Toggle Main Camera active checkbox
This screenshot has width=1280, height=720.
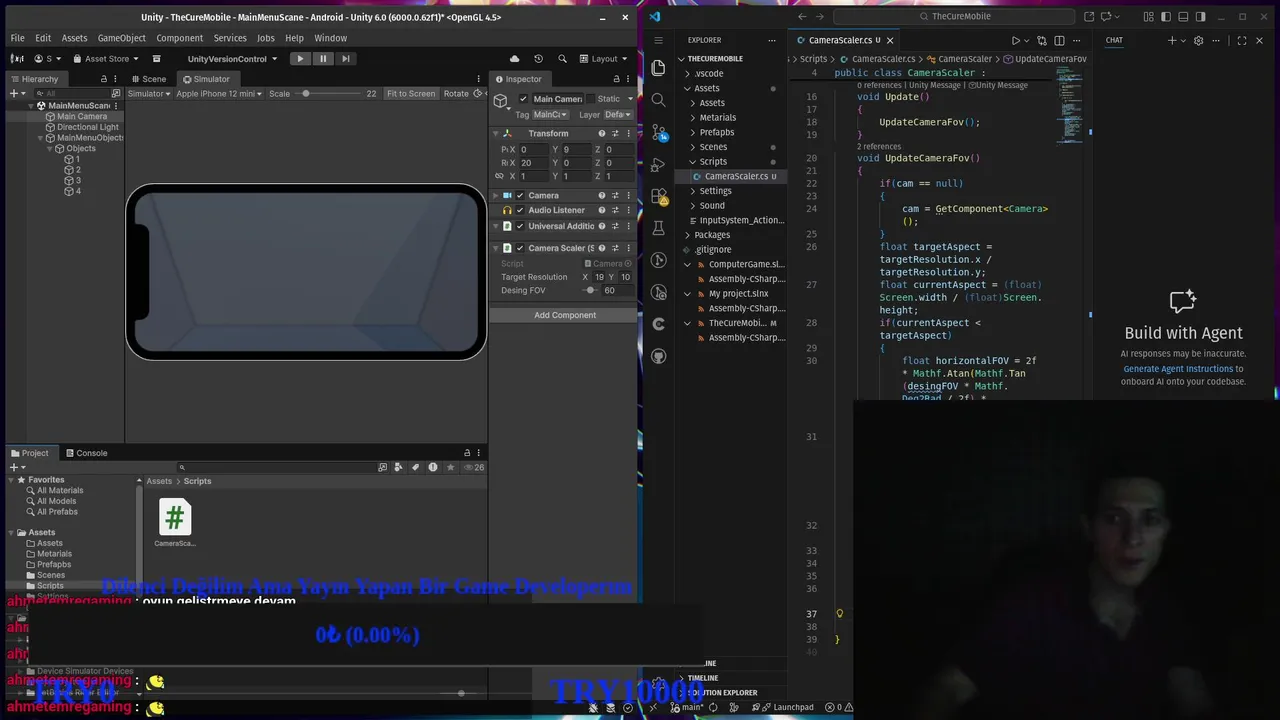pos(523,99)
